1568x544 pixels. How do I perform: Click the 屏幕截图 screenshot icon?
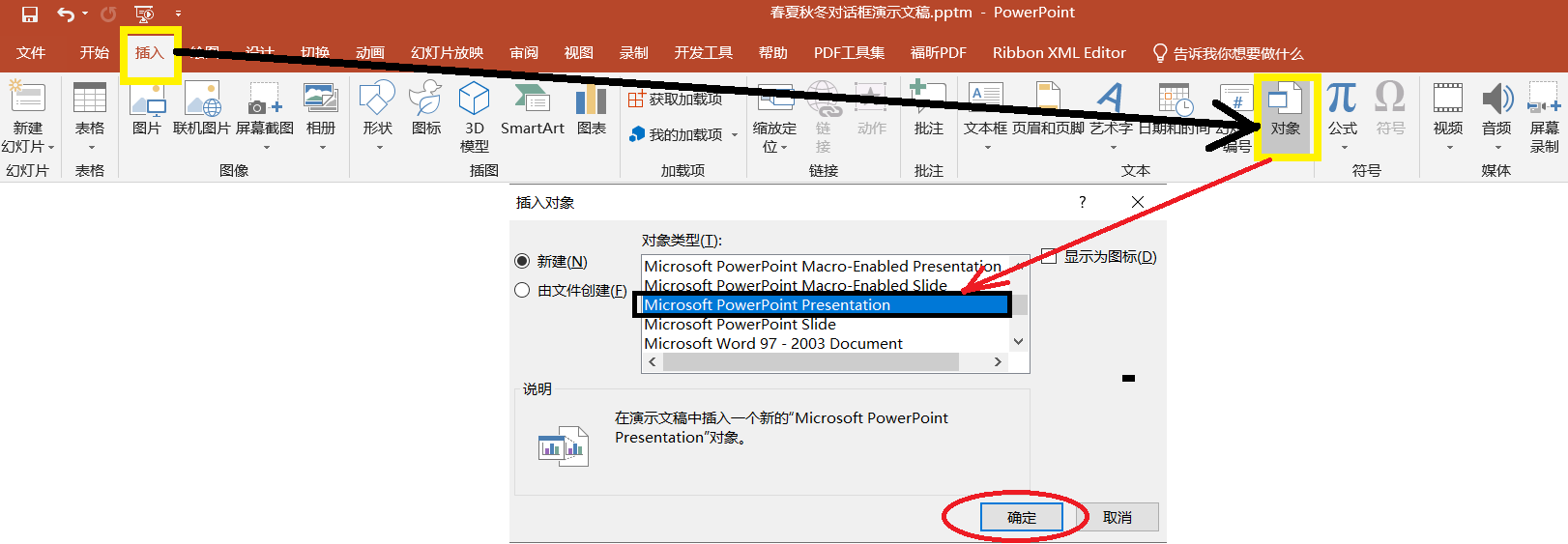coord(265,100)
